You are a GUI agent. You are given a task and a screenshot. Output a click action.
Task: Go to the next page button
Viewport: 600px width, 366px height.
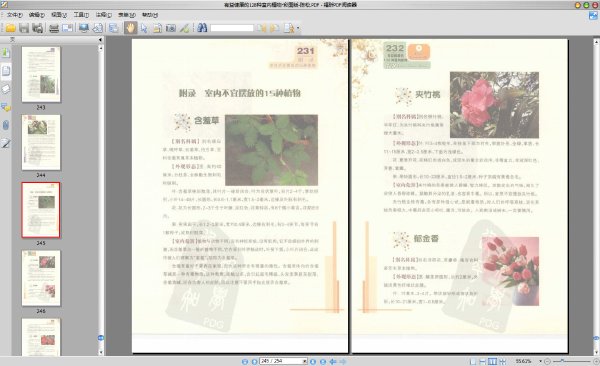[x=313, y=361]
